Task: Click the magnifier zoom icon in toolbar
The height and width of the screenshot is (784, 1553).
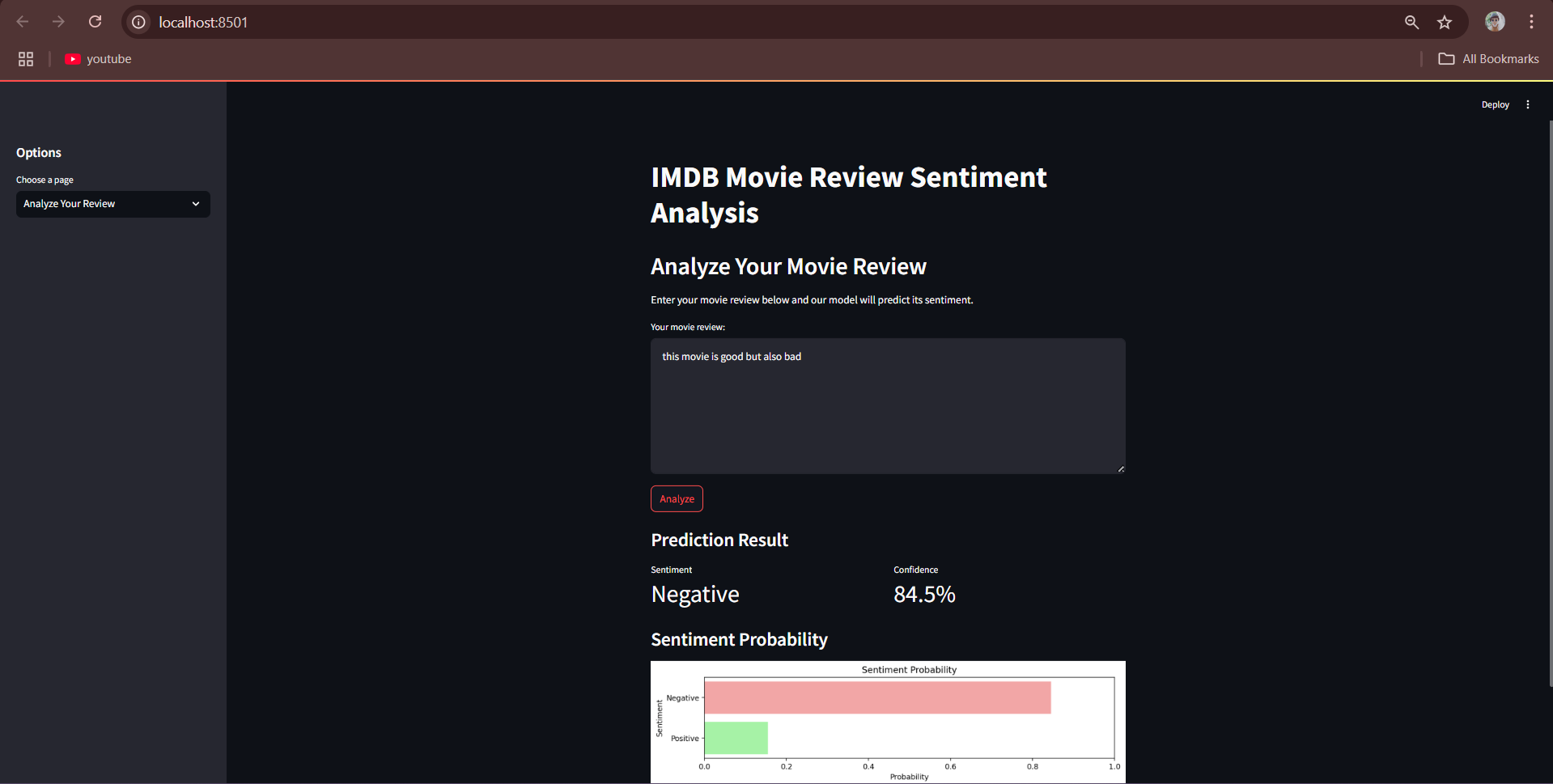Action: point(1411,22)
